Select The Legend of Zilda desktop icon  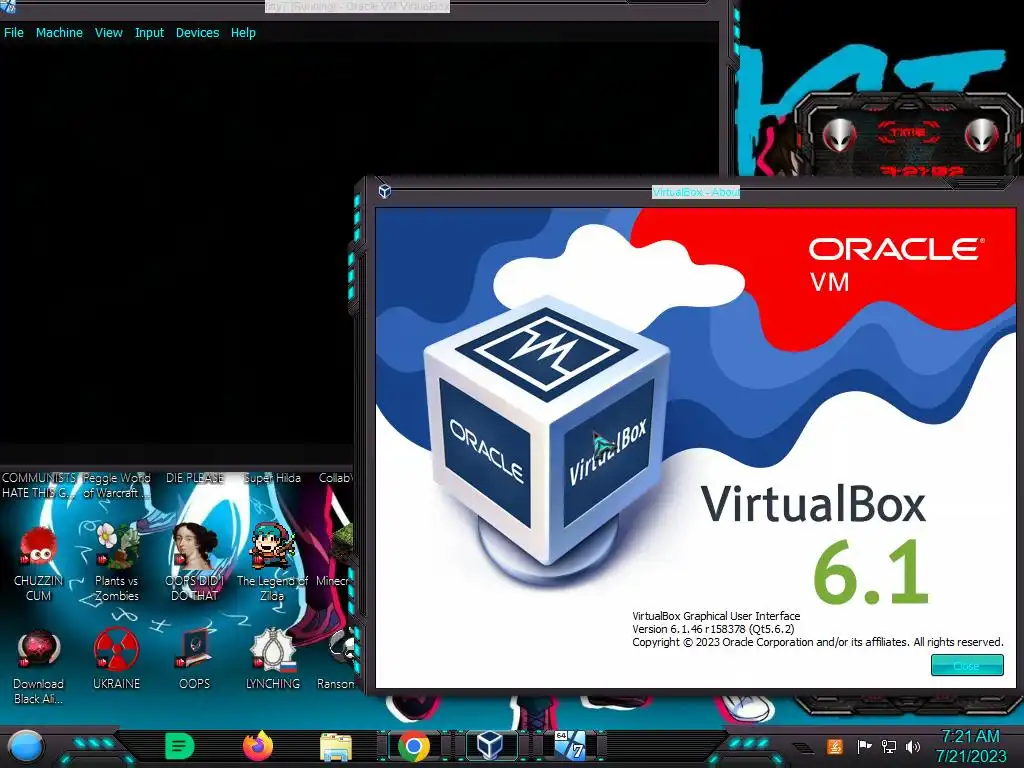coord(272,562)
